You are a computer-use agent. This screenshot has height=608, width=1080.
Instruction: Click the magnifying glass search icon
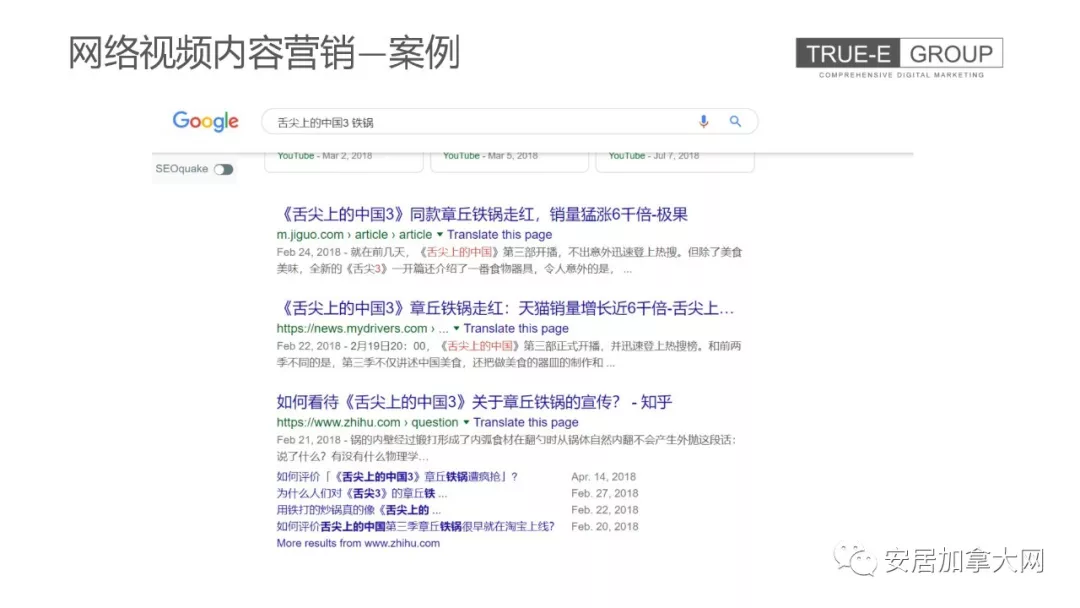click(x=736, y=122)
